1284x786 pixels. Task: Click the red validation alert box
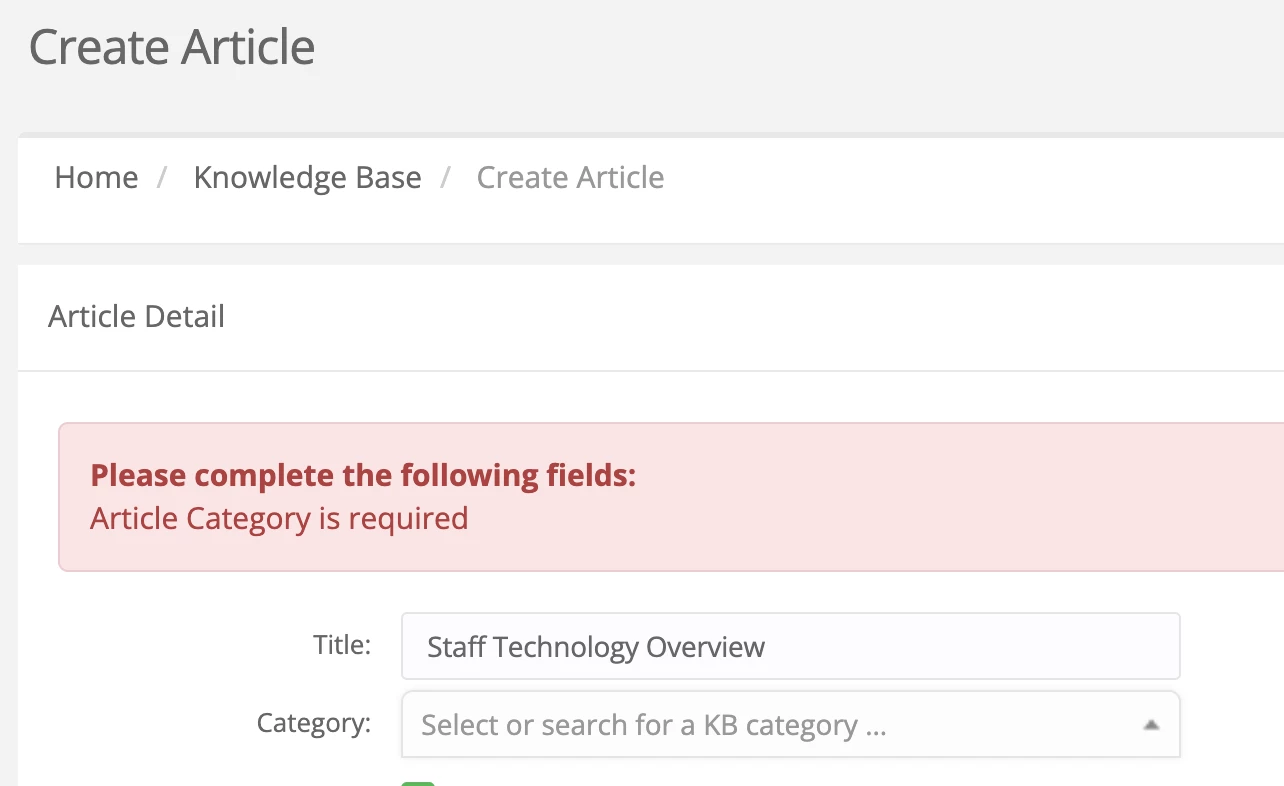pyautogui.click(x=671, y=497)
